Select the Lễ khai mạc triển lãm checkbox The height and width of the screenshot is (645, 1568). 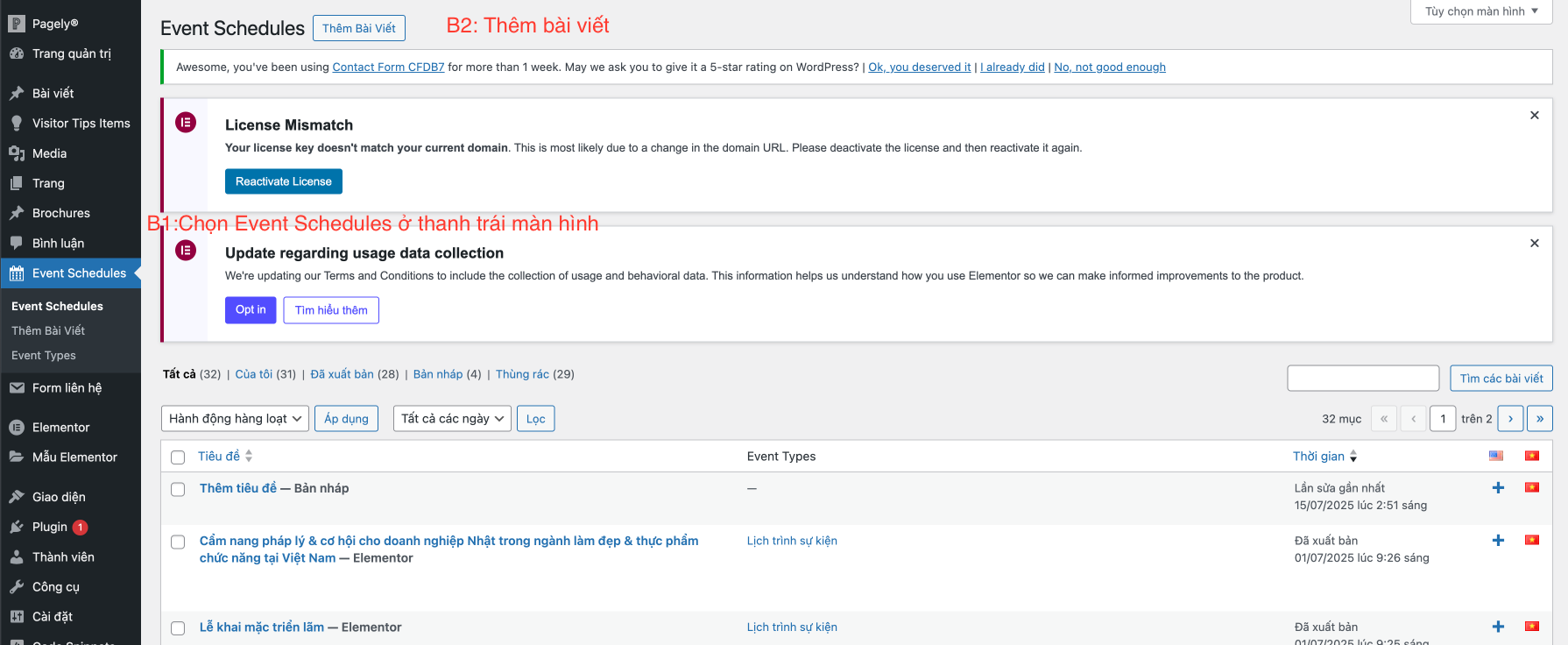178,628
